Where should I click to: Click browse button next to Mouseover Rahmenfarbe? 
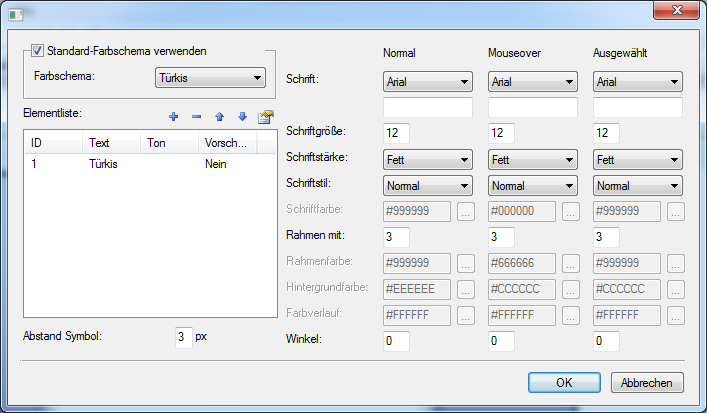point(571,264)
